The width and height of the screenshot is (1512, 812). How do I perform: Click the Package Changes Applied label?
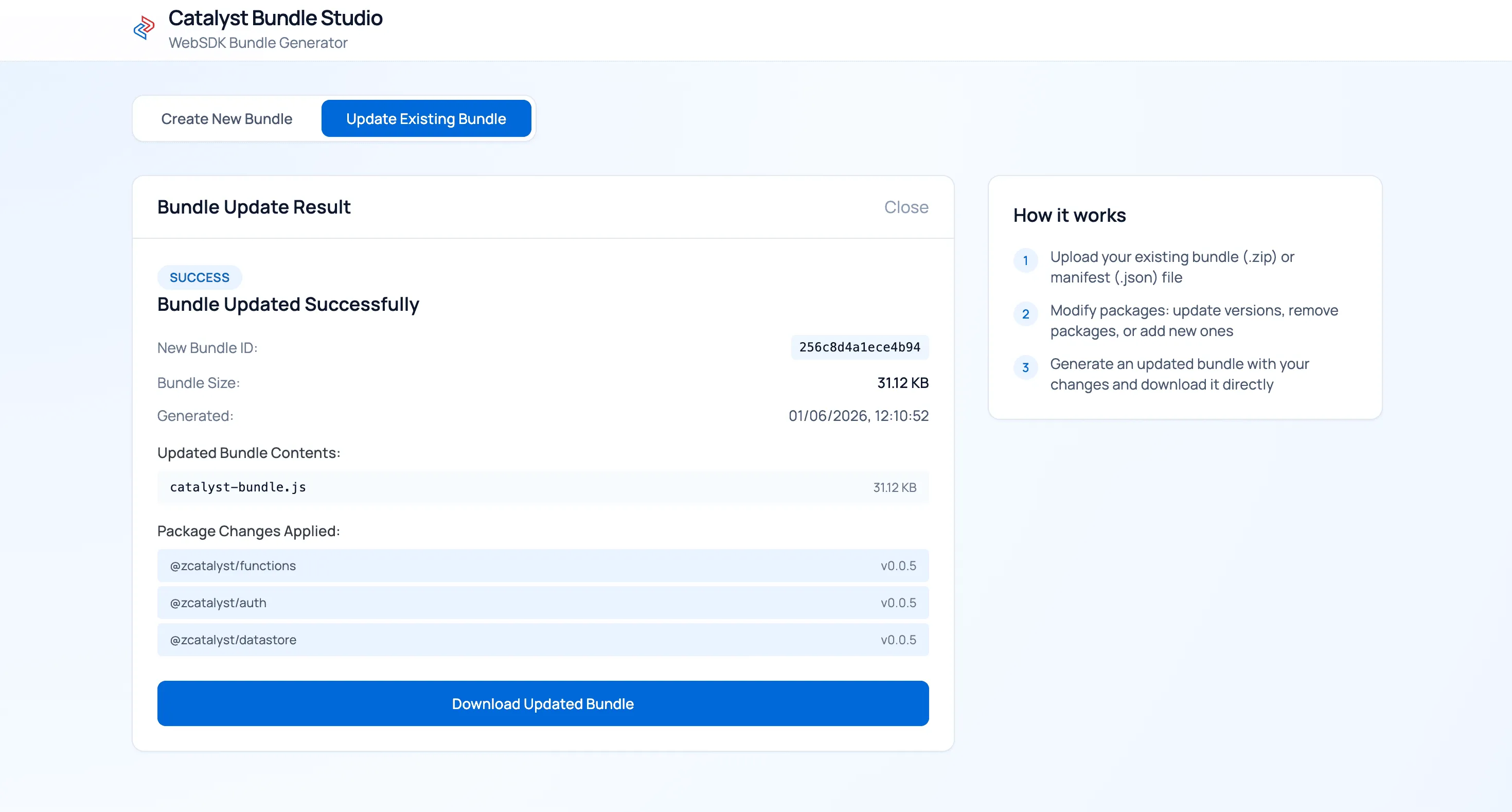pyautogui.click(x=249, y=531)
